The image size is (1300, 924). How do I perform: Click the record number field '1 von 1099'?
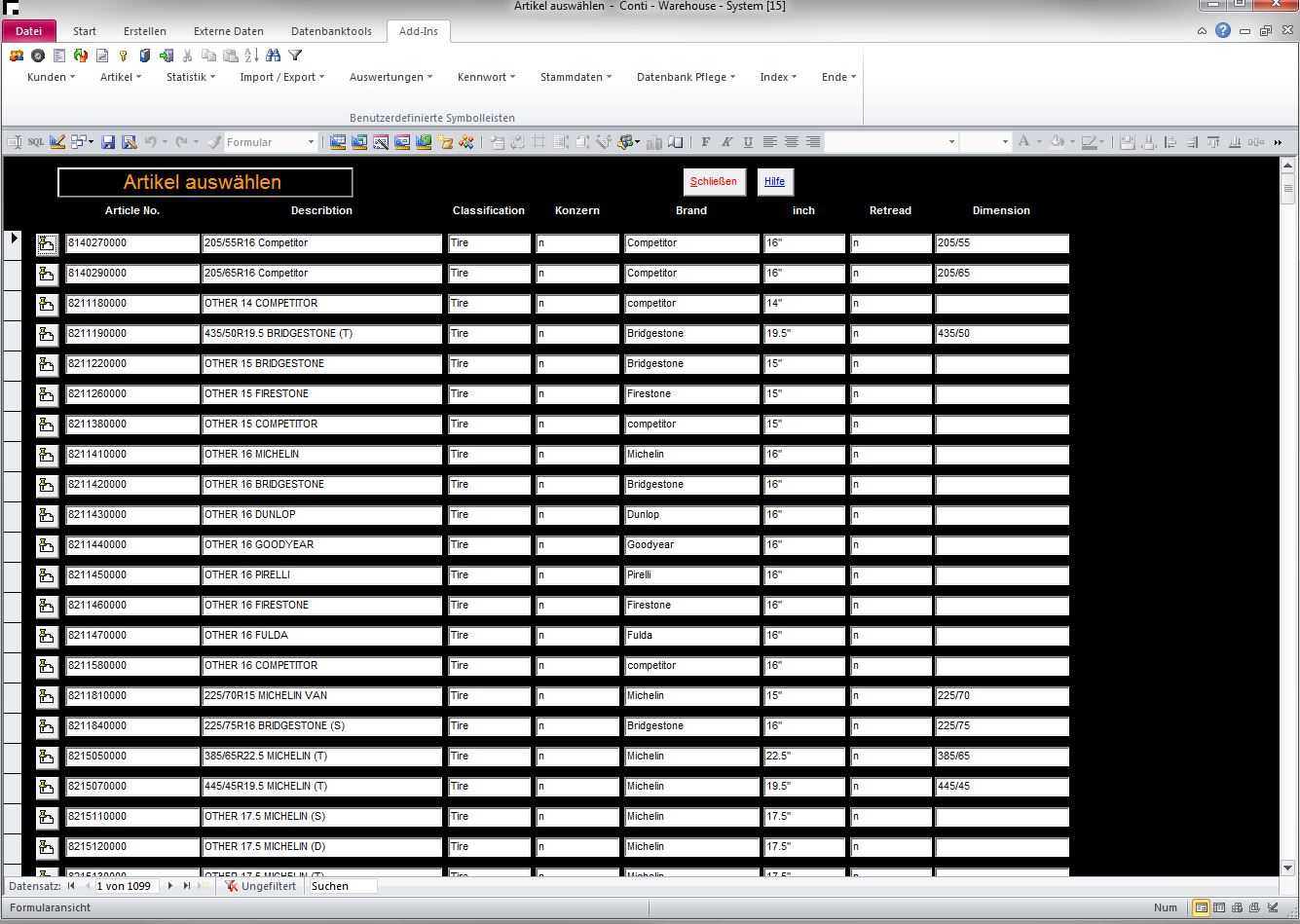click(x=128, y=886)
